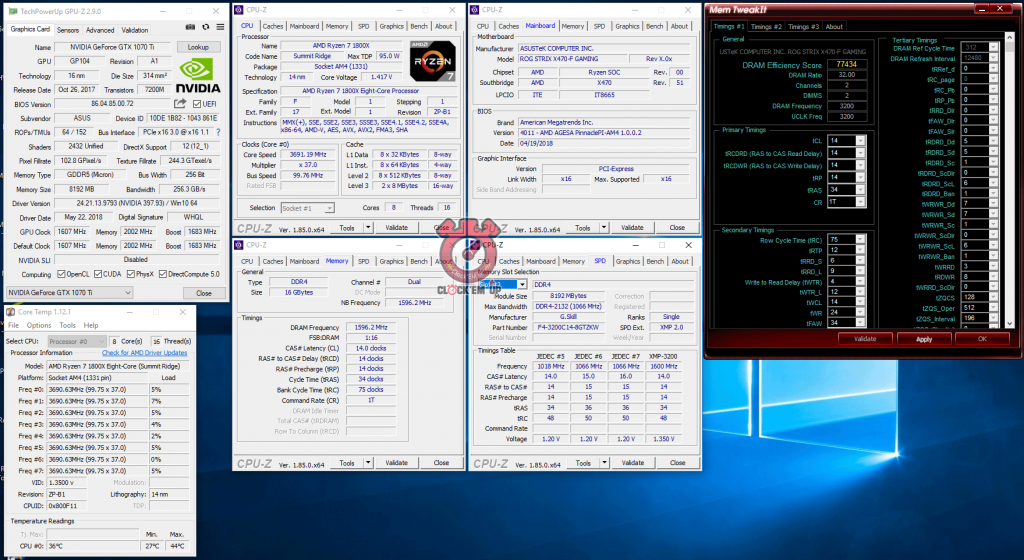Expand the SPD memory slot selection dropdown

click(x=522, y=284)
